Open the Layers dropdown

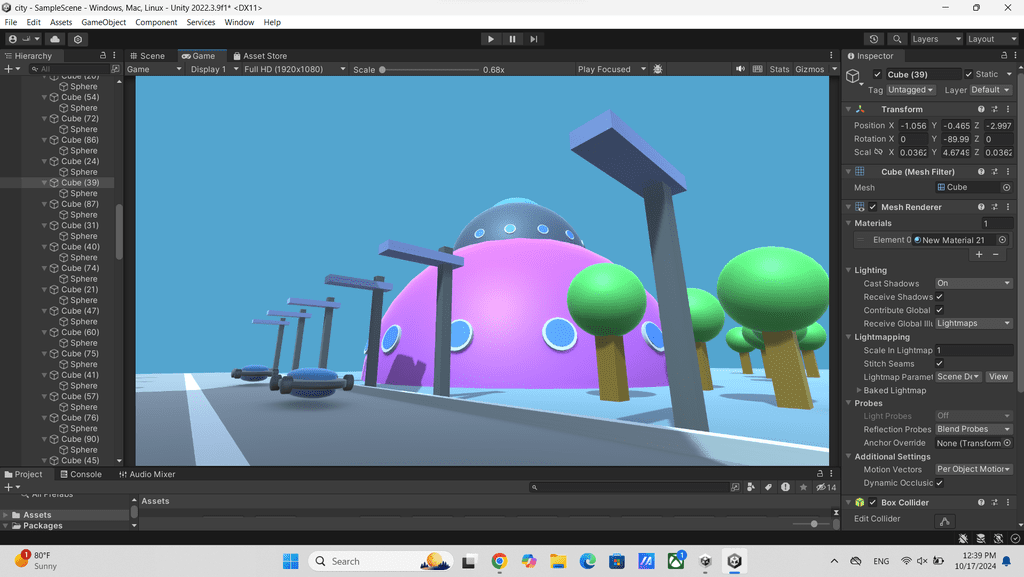936,39
